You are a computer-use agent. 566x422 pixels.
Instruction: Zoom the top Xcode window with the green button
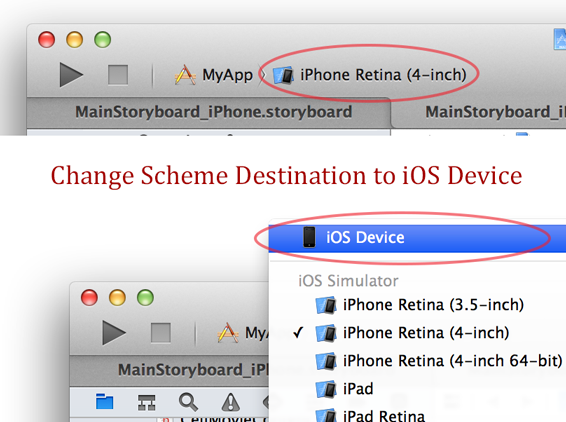click(x=103, y=39)
